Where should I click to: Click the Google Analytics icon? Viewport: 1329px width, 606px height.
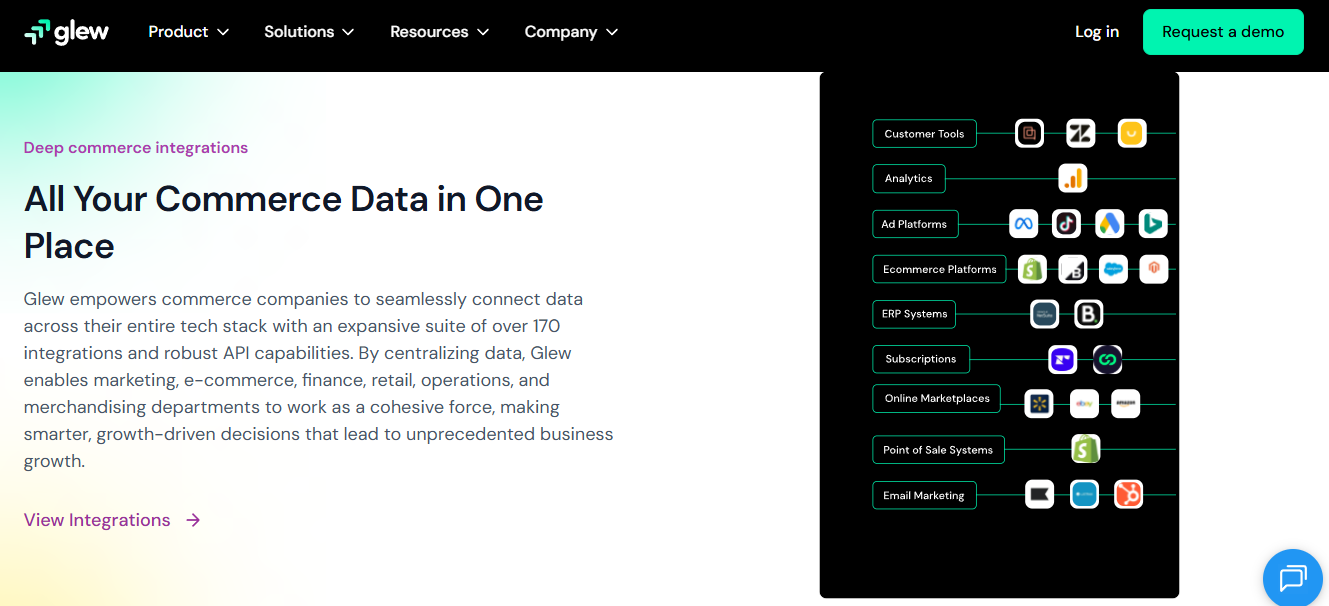coord(1073,178)
